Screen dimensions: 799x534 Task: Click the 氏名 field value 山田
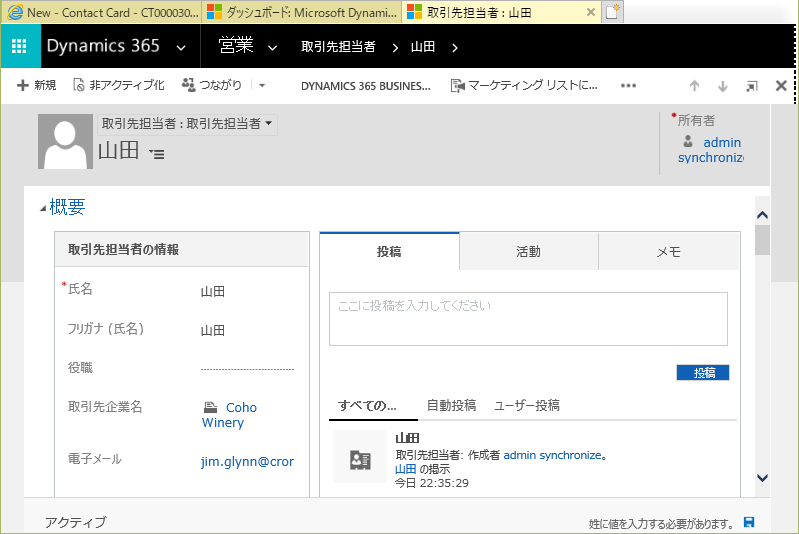[x=213, y=291]
